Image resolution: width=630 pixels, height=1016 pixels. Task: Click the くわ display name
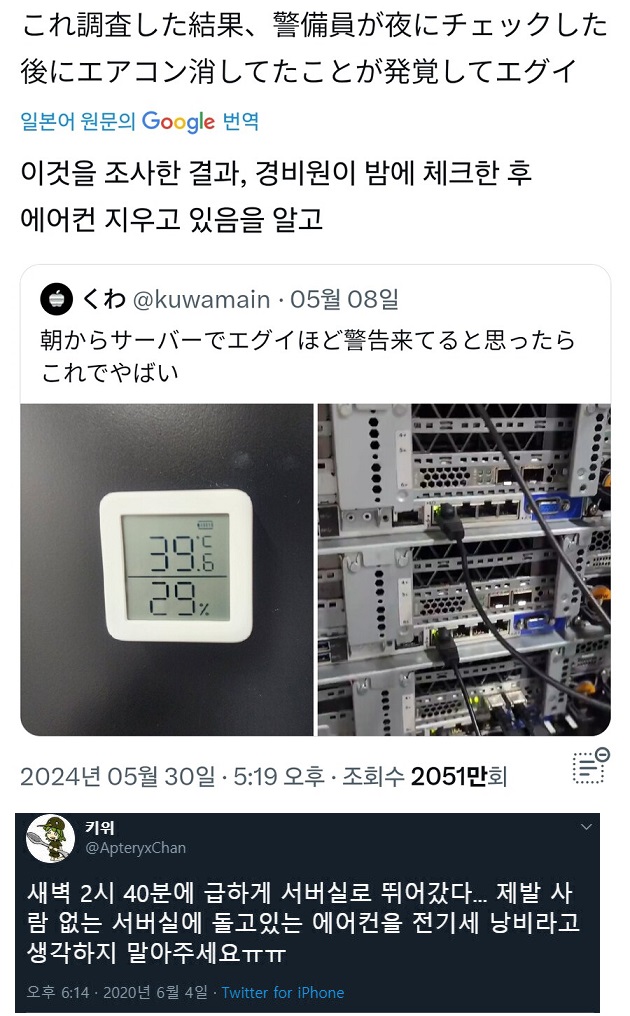104,299
